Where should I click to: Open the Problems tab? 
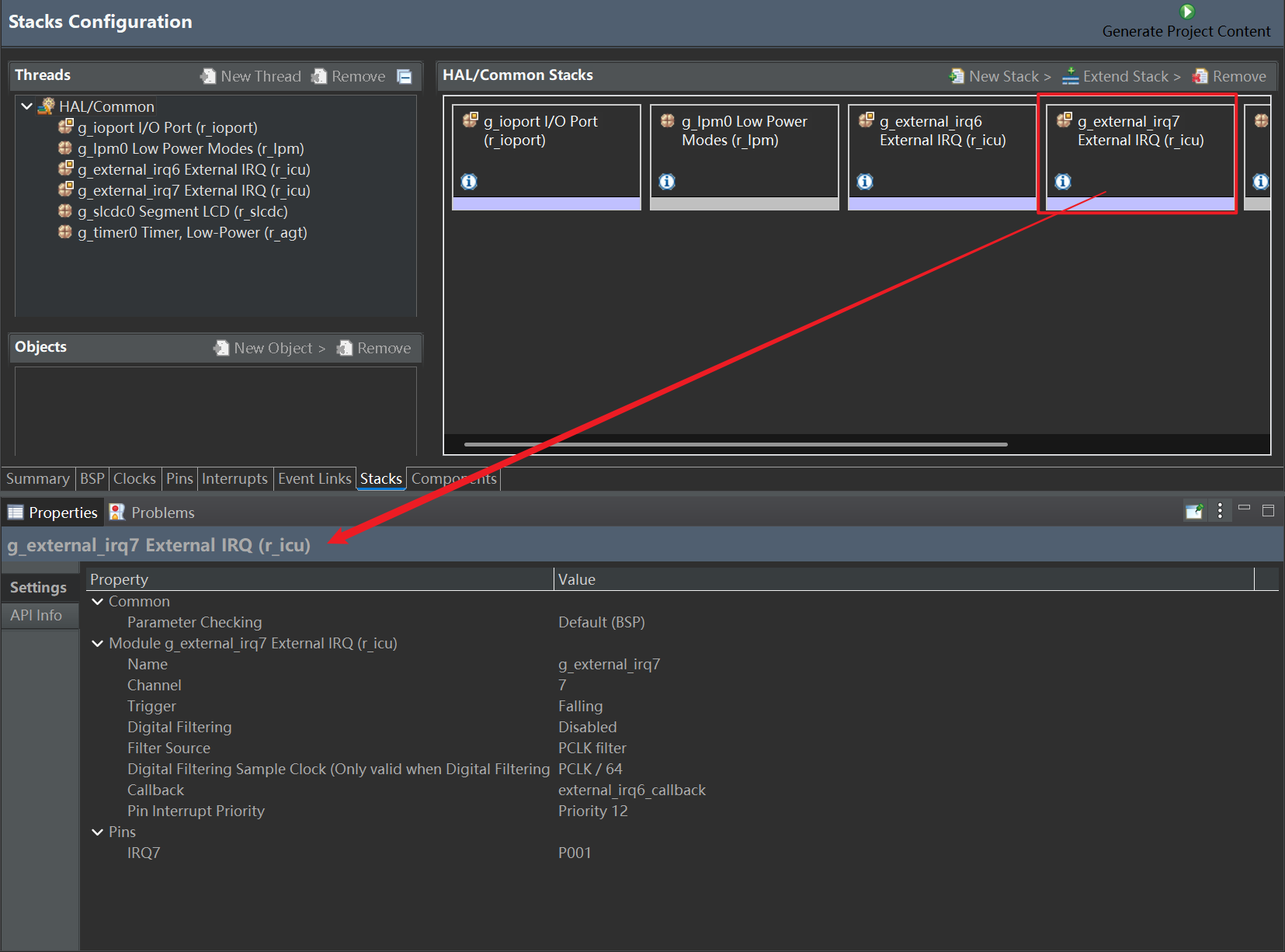pos(152,512)
